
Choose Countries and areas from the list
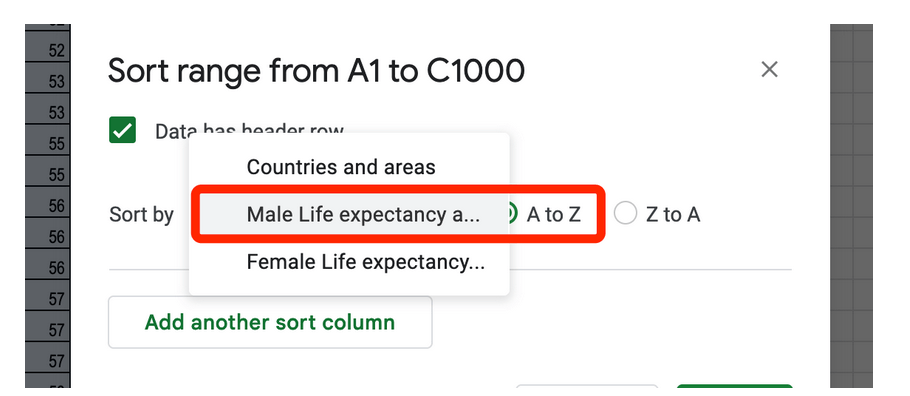[x=341, y=167]
